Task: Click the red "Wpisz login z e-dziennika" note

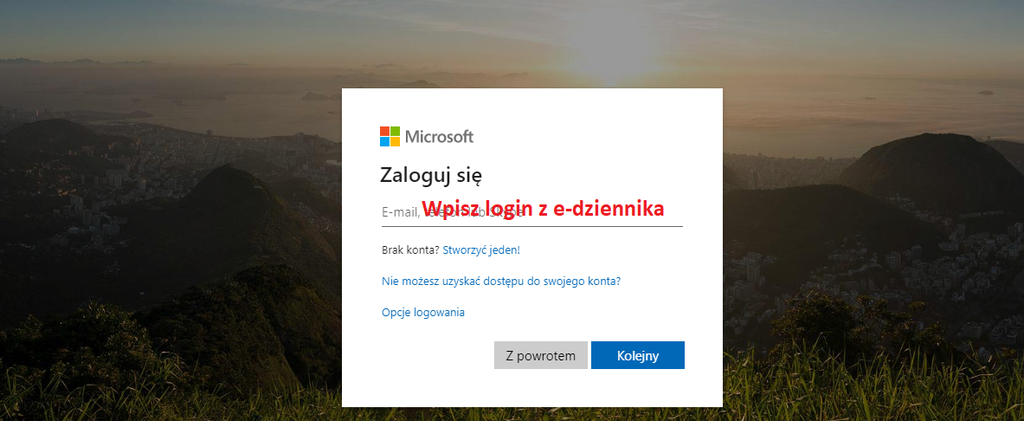Action: tap(543, 208)
